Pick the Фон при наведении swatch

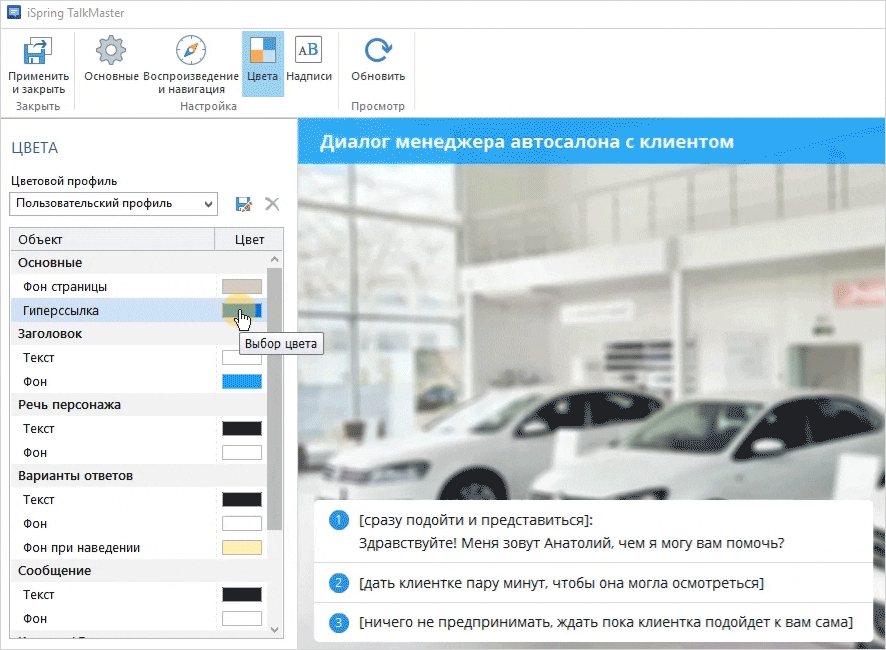tap(242, 547)
